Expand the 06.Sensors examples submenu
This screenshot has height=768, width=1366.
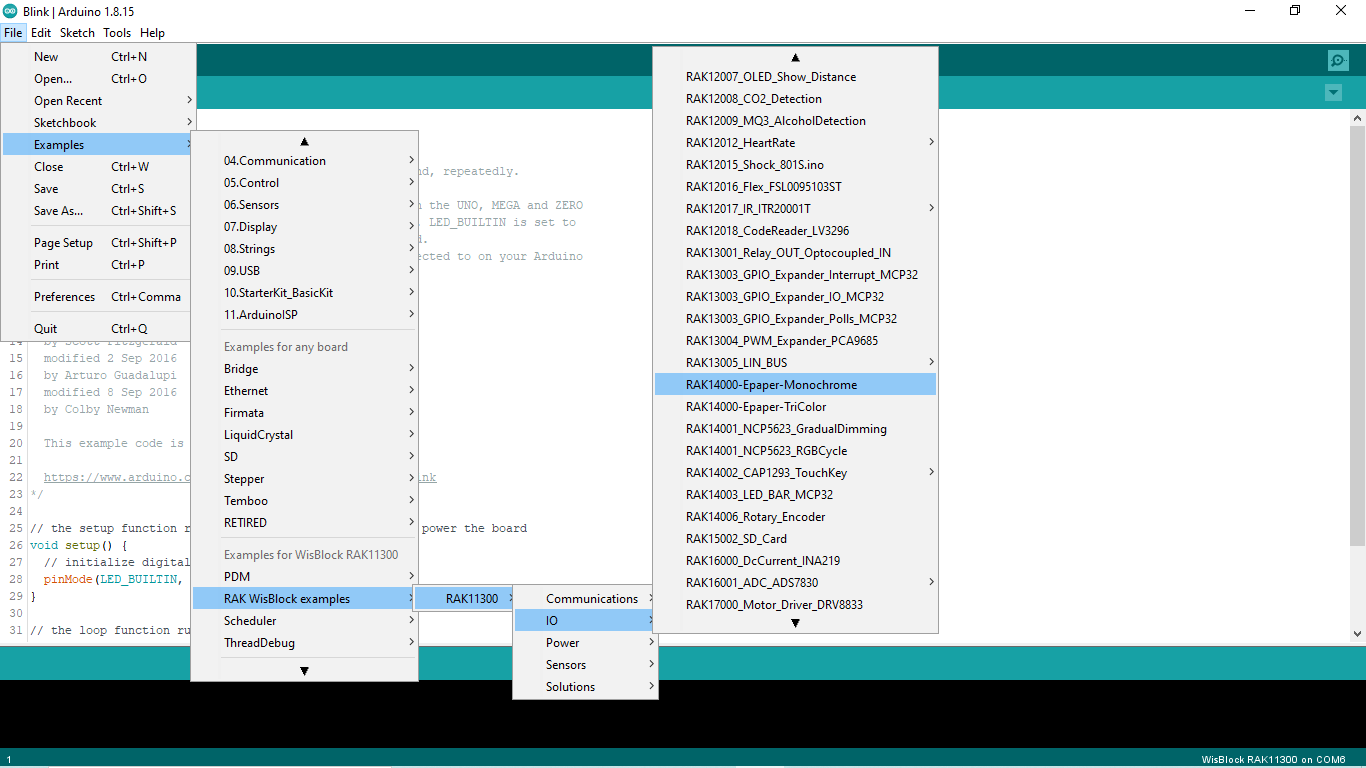[x=304, y=205]
